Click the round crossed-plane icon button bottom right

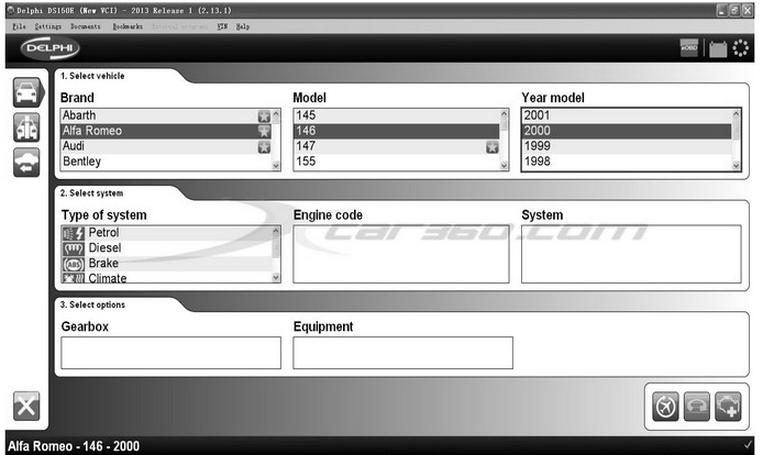click(665, 406)
